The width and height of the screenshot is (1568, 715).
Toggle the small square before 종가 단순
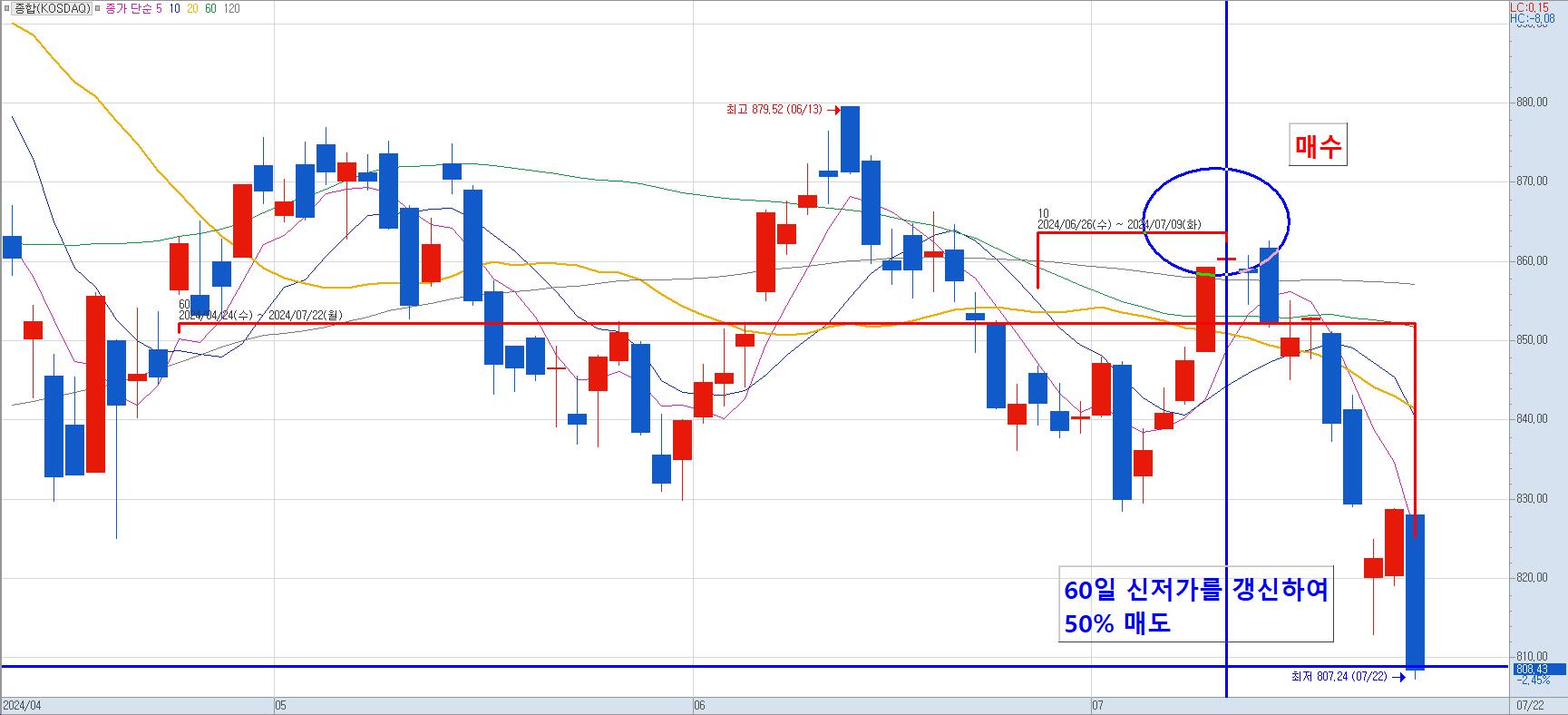click(99, 8)
